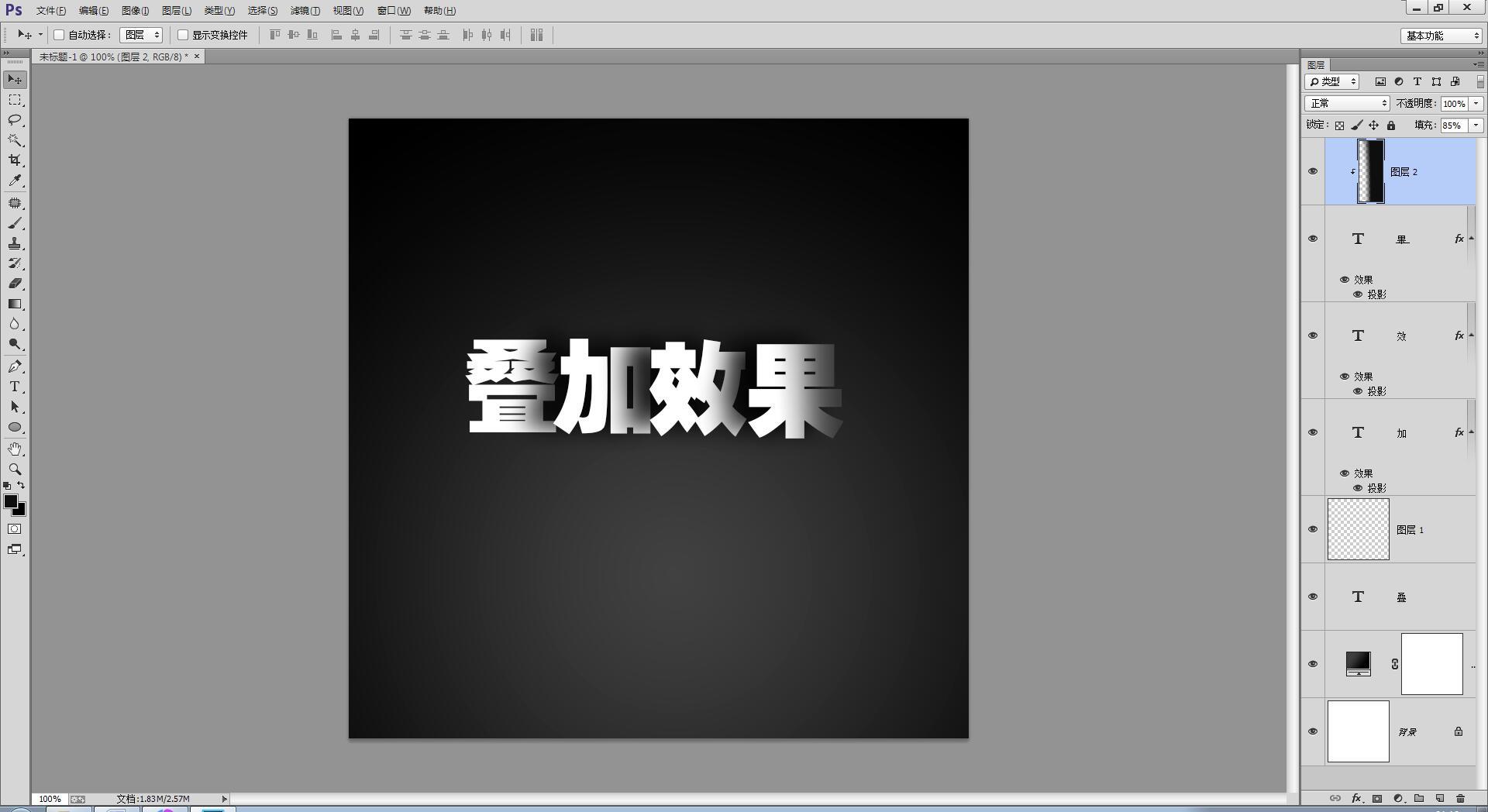
Task: Hide text layer 果 visibility eye
Action: pyautogui.click(x=1313, y=239)
